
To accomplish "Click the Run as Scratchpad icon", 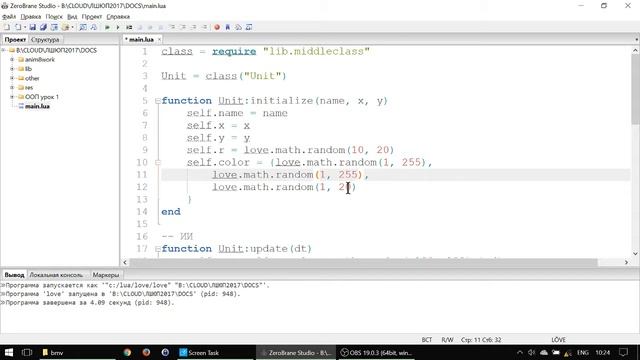I will tap(129, 27).
